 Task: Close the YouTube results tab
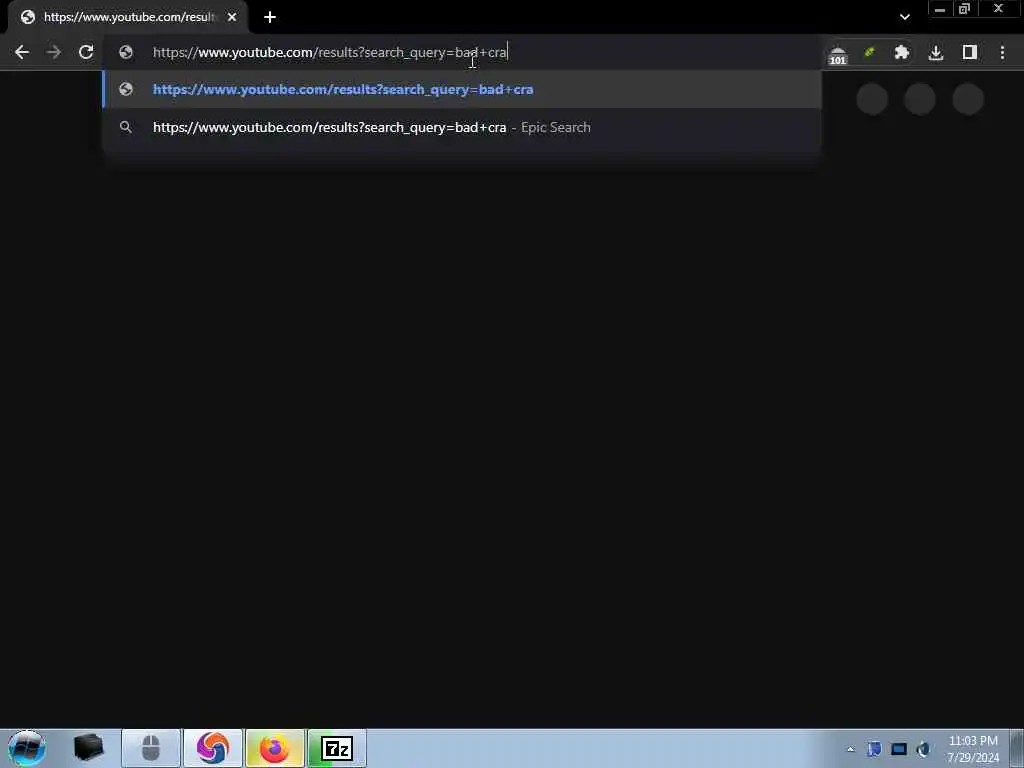pyautogui.click(x=232, y=17)
